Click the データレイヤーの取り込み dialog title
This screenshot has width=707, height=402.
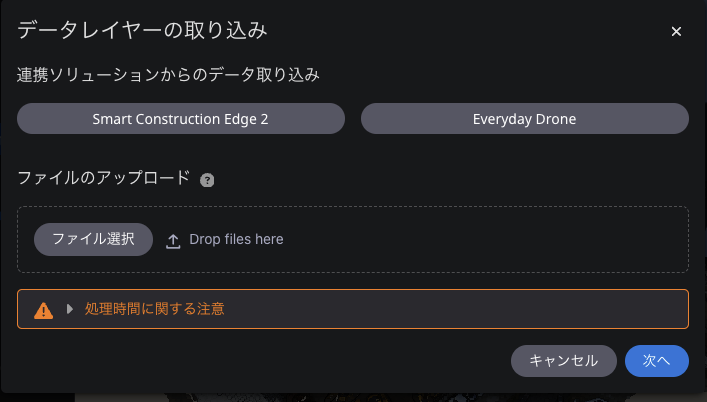(x=142, y=31)
